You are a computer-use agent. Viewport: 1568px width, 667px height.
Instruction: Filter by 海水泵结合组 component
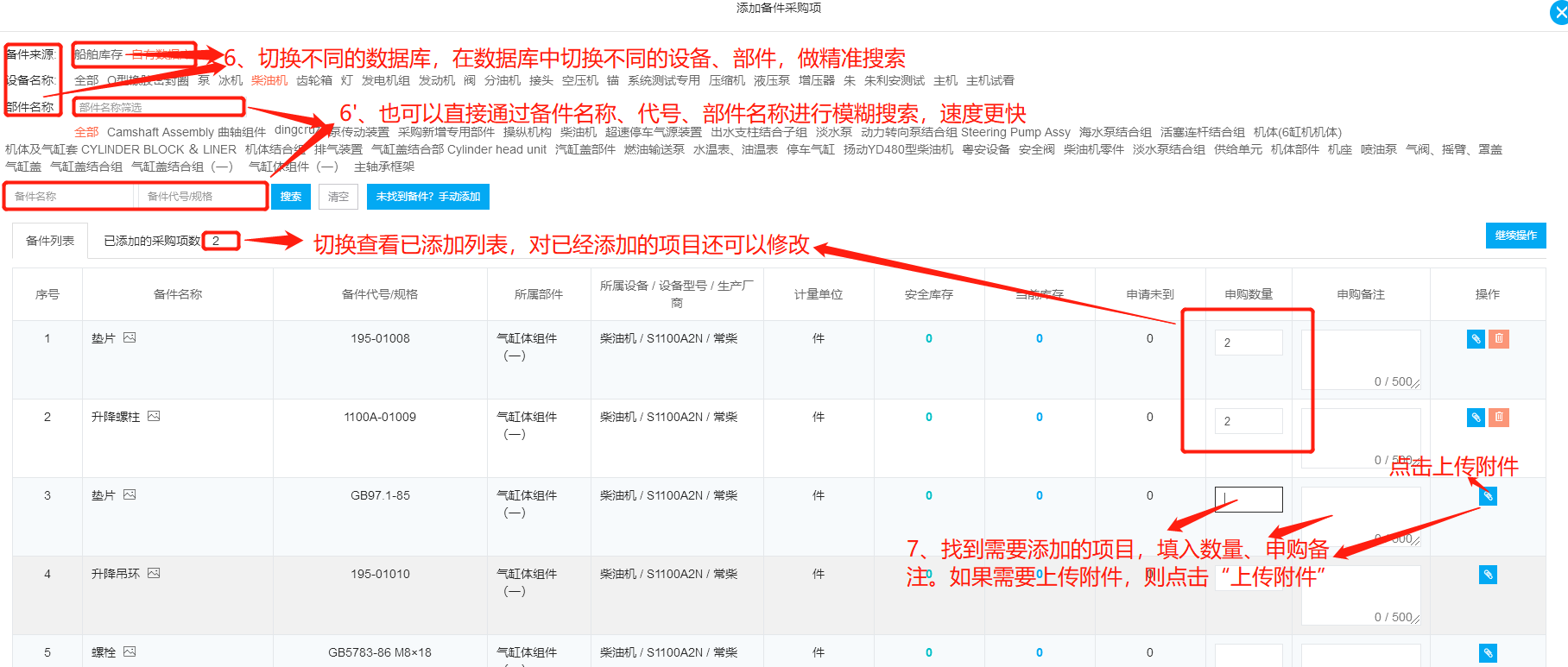click(x=1116, y=132)
